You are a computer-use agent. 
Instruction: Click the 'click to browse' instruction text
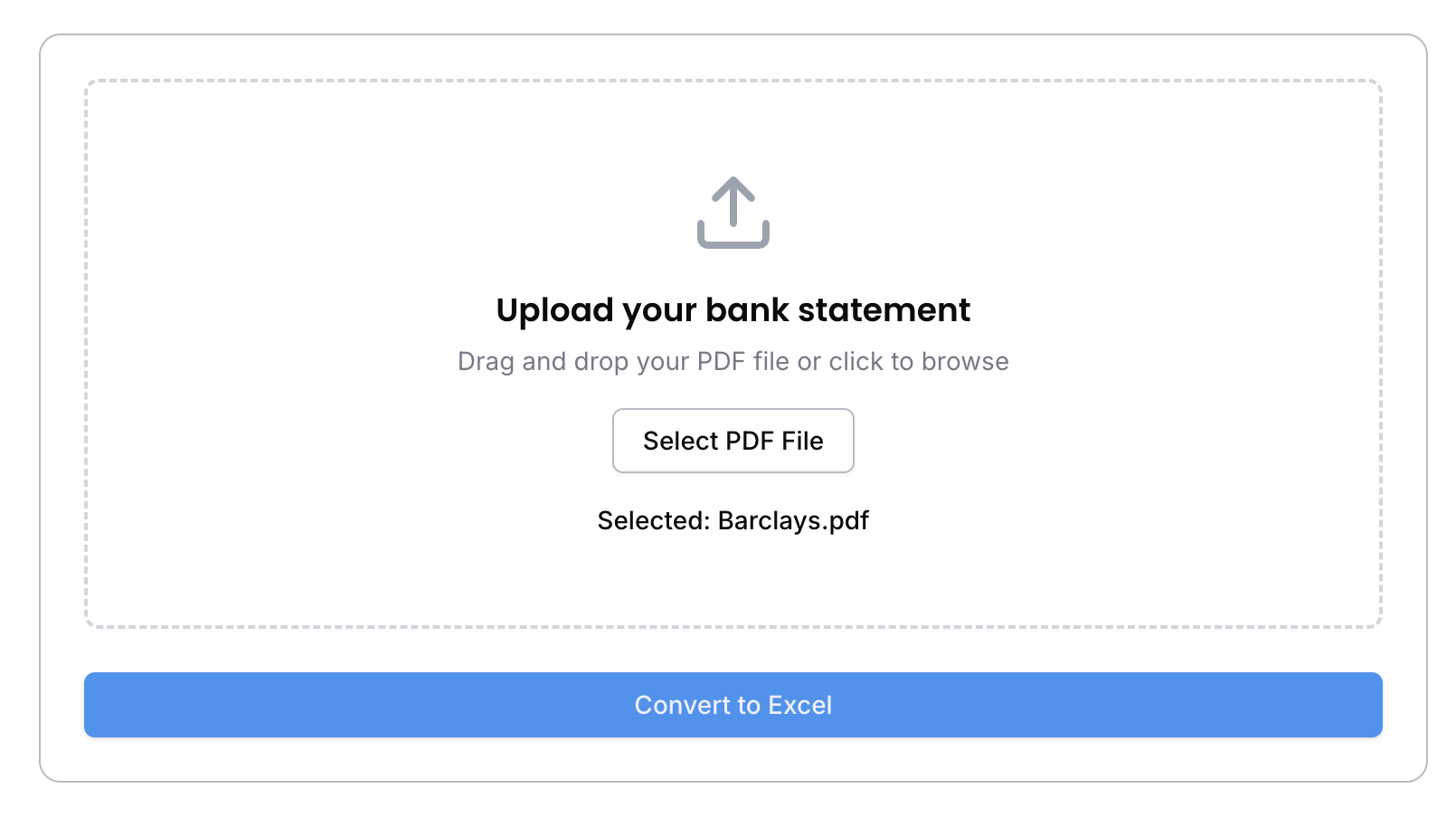(919, 361)
